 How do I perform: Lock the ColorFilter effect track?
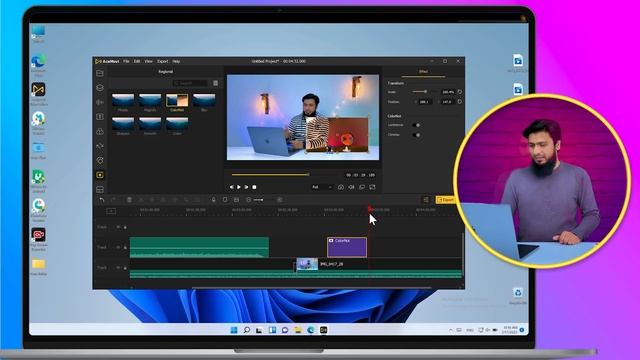point(125,247)
